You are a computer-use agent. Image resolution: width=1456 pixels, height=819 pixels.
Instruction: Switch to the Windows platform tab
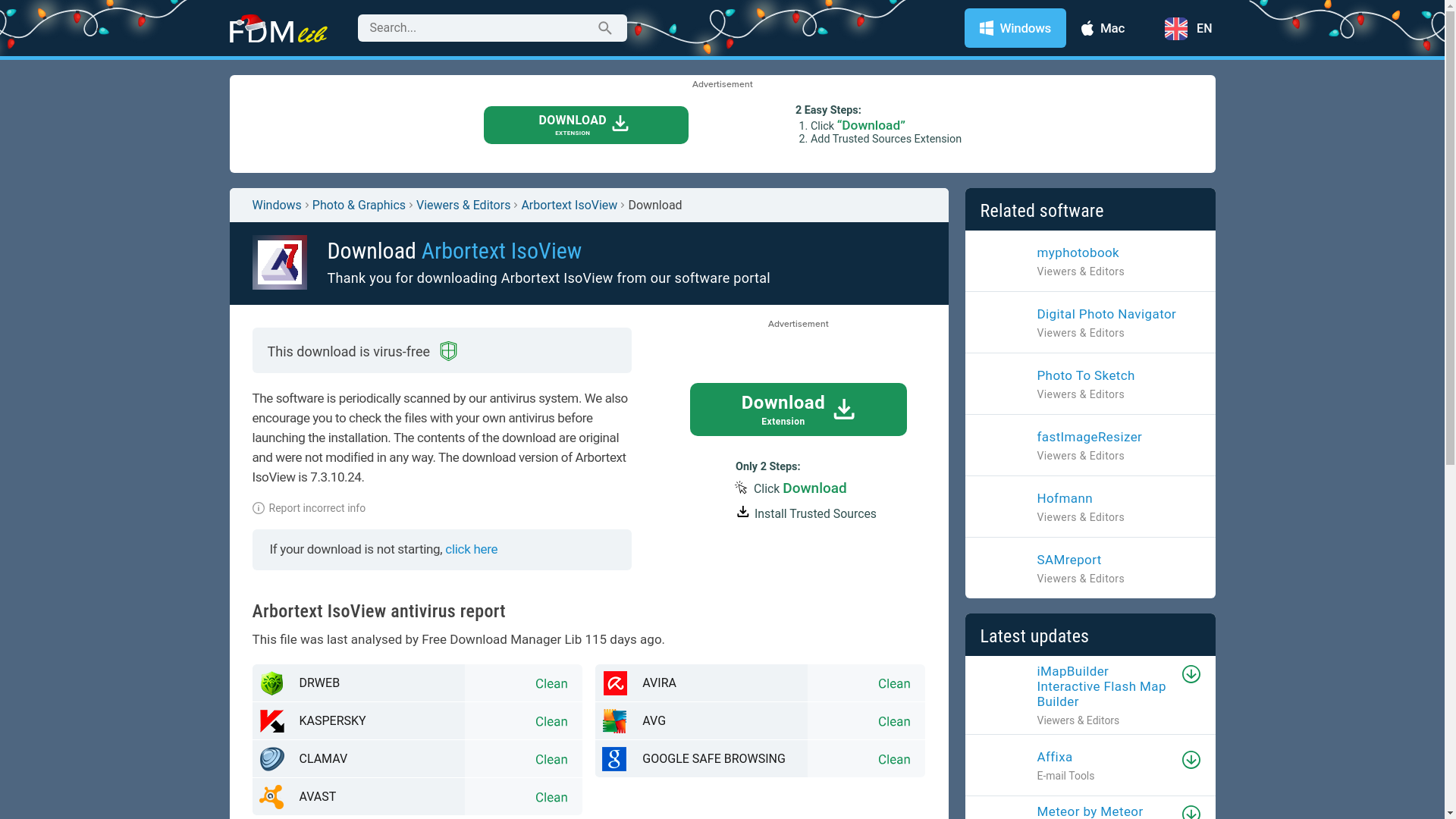1015,28
